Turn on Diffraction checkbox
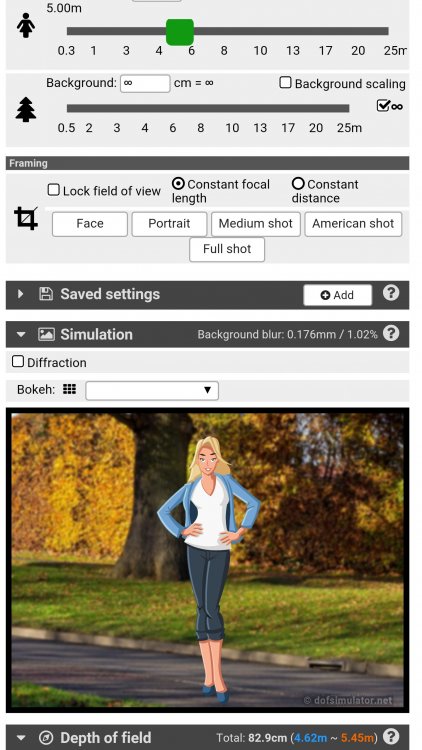 18,362
